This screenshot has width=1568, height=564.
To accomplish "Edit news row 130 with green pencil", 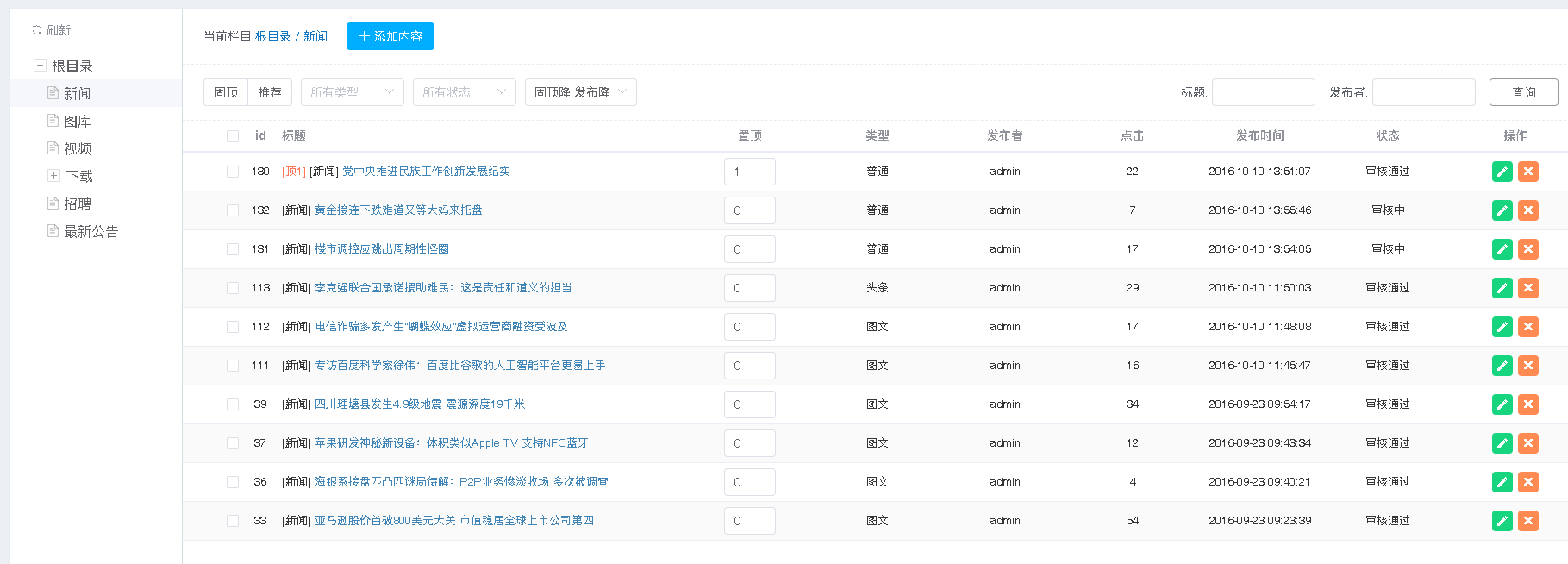I will tap(1502, 172).
